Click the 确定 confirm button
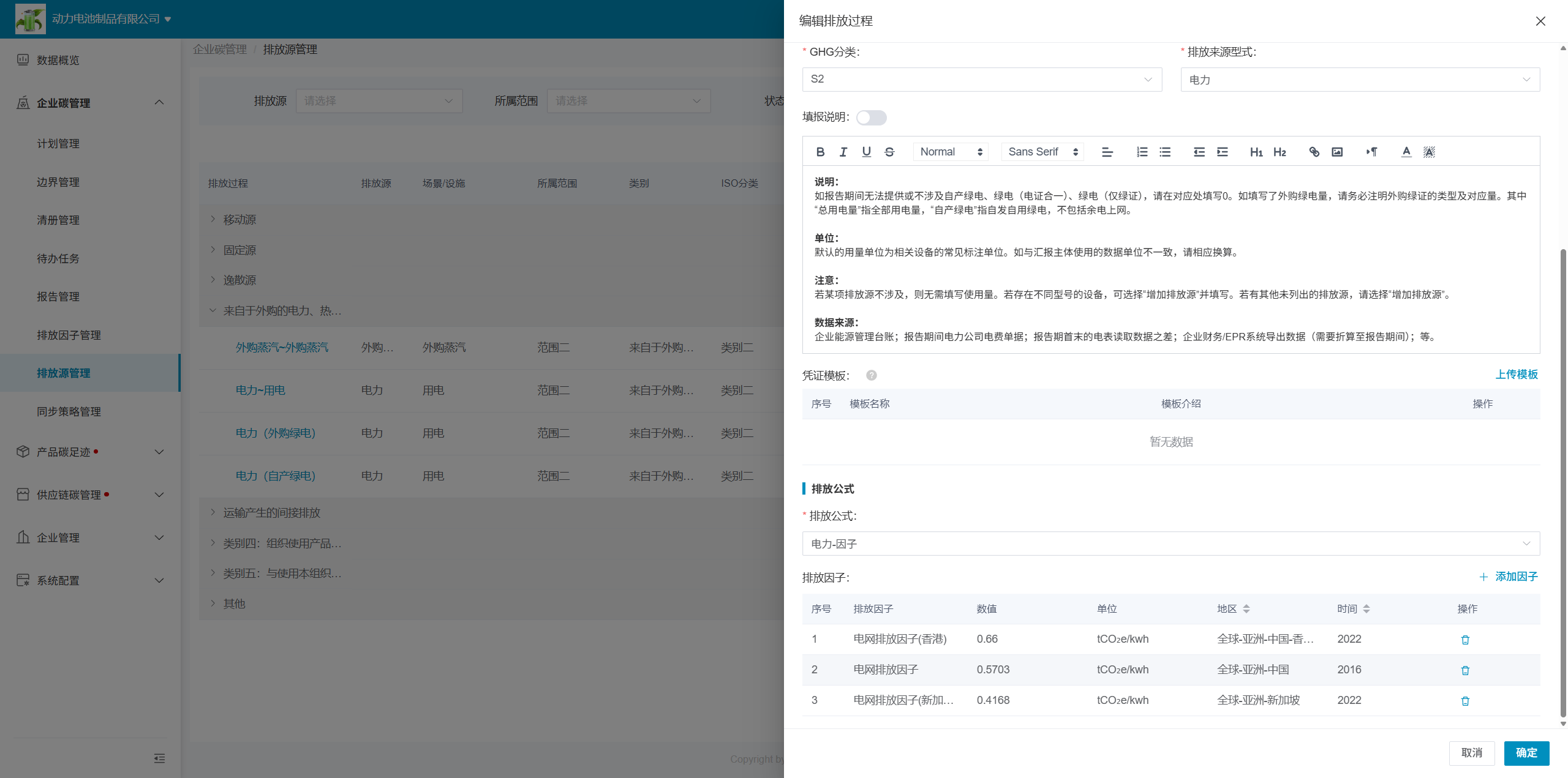Image resolution: width=1568 pixels, height=778 pixels. coord(1526,753)
